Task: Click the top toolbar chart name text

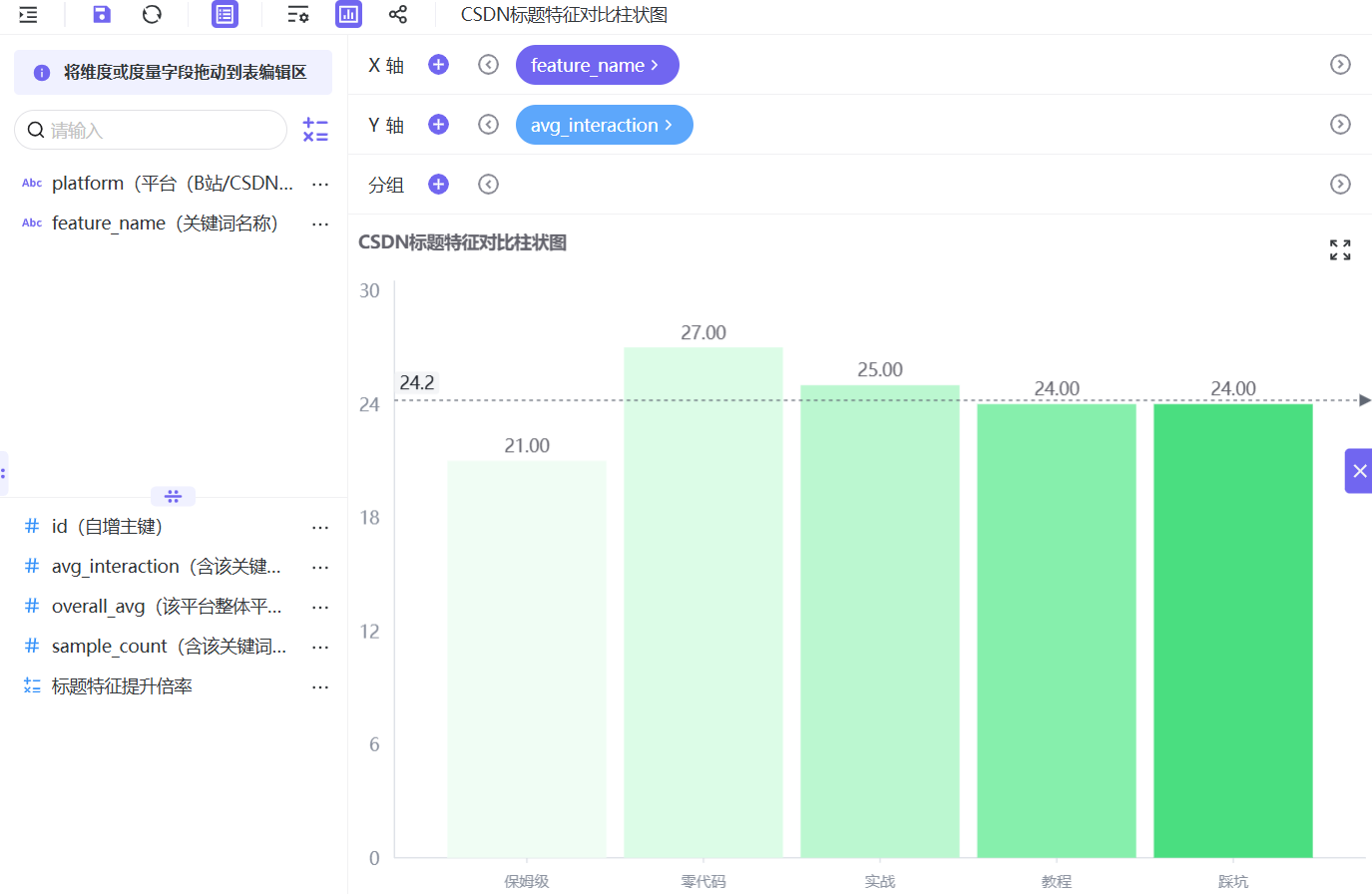Action: click(564, 15)
